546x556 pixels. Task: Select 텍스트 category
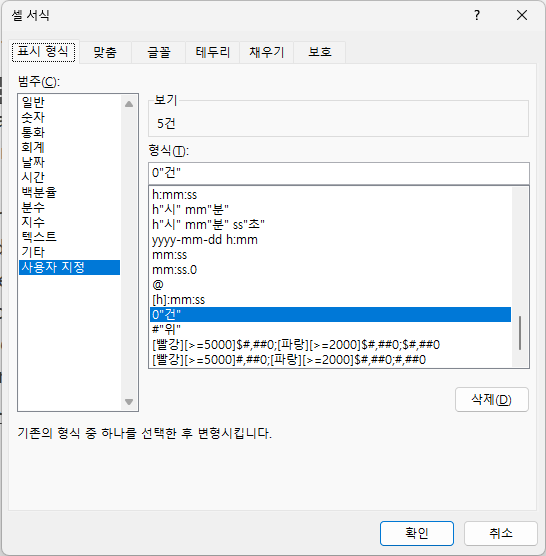69,237
